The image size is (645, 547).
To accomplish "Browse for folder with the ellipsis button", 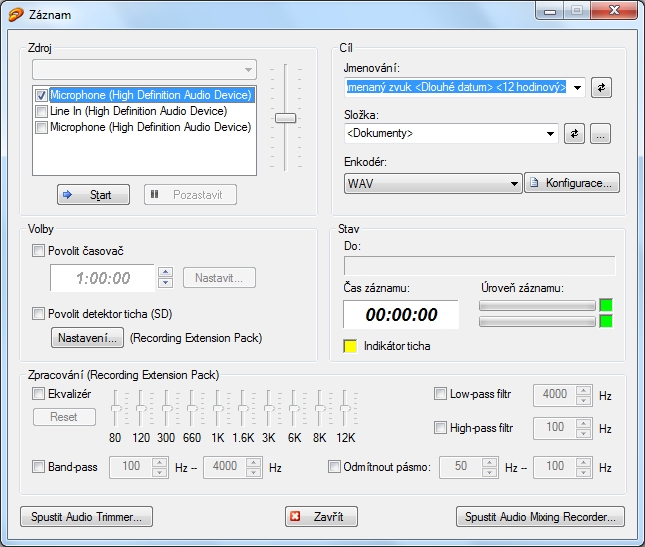I will coord(601,134).
